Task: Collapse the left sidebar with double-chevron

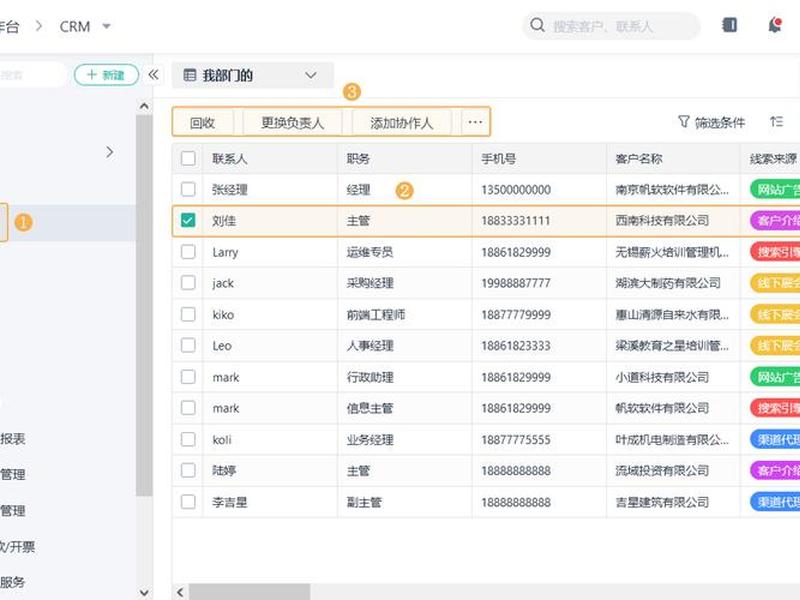Action: pyautogui.click(x=154, y=75)
